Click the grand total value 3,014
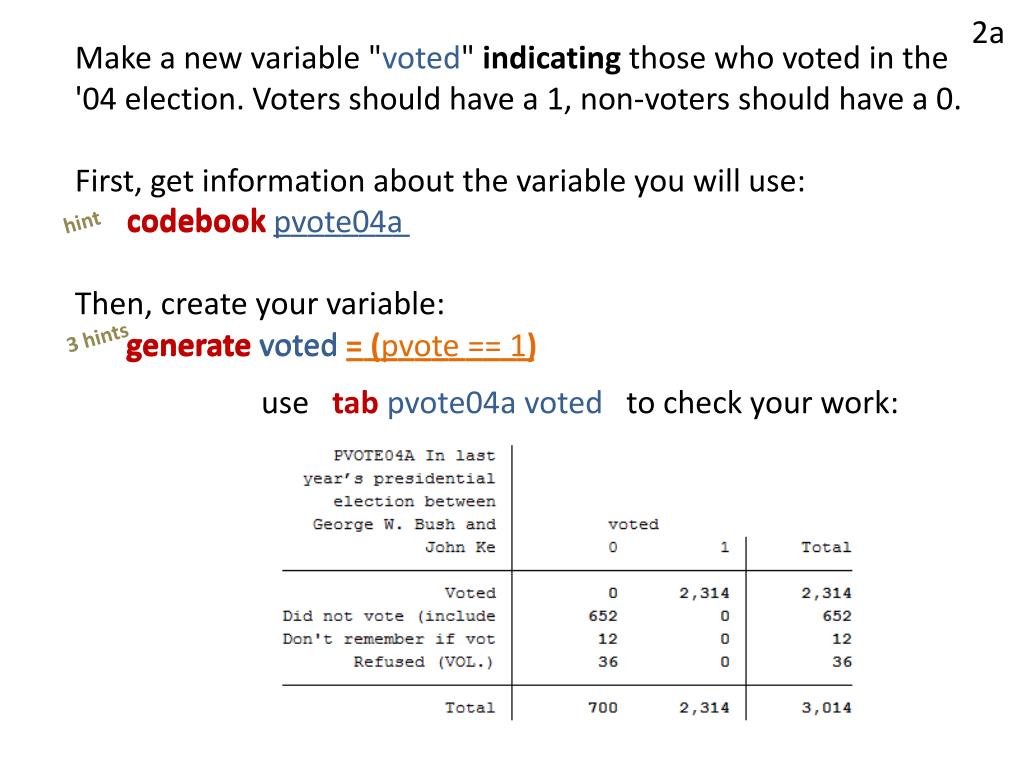The height and width of the screenshot is (768, 1024). 826,708
